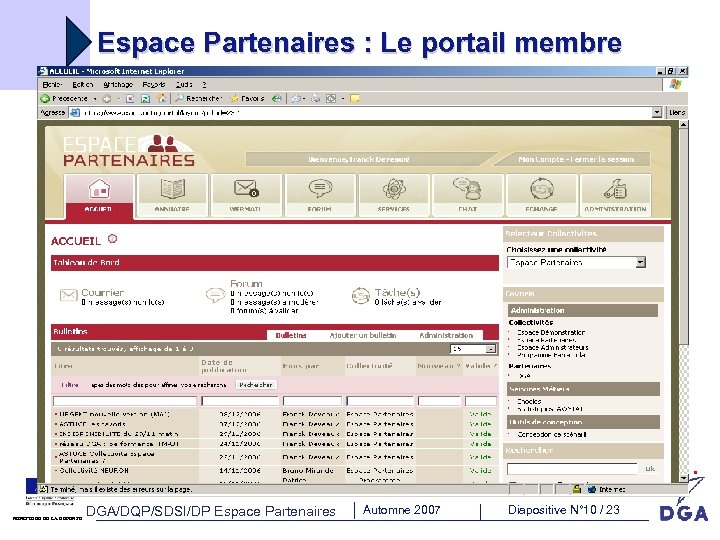The image size is (720, 540).
Task: Click the browser Forward arrow icon
Action: 107,98
